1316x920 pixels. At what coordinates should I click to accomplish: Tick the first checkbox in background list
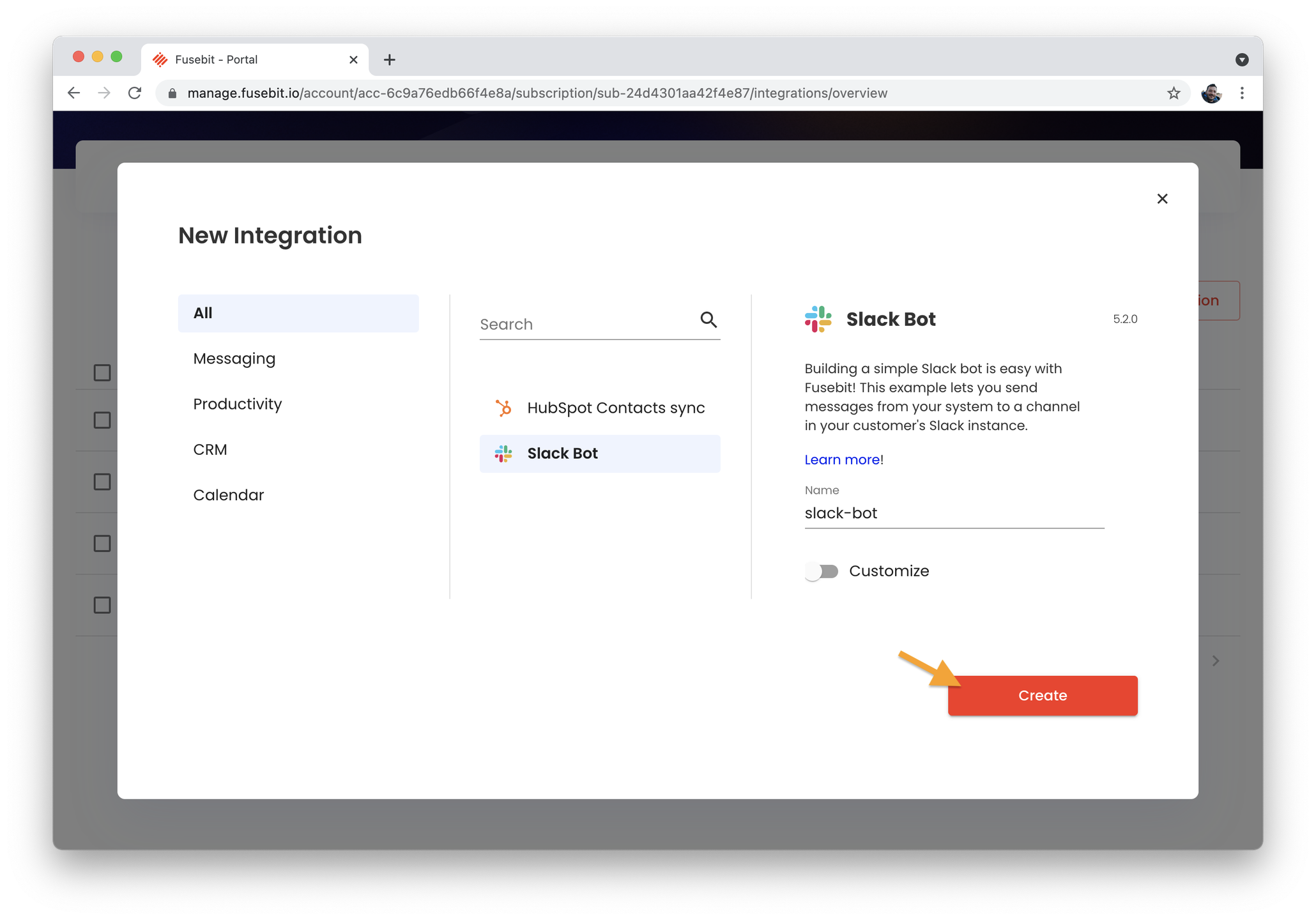102,372
